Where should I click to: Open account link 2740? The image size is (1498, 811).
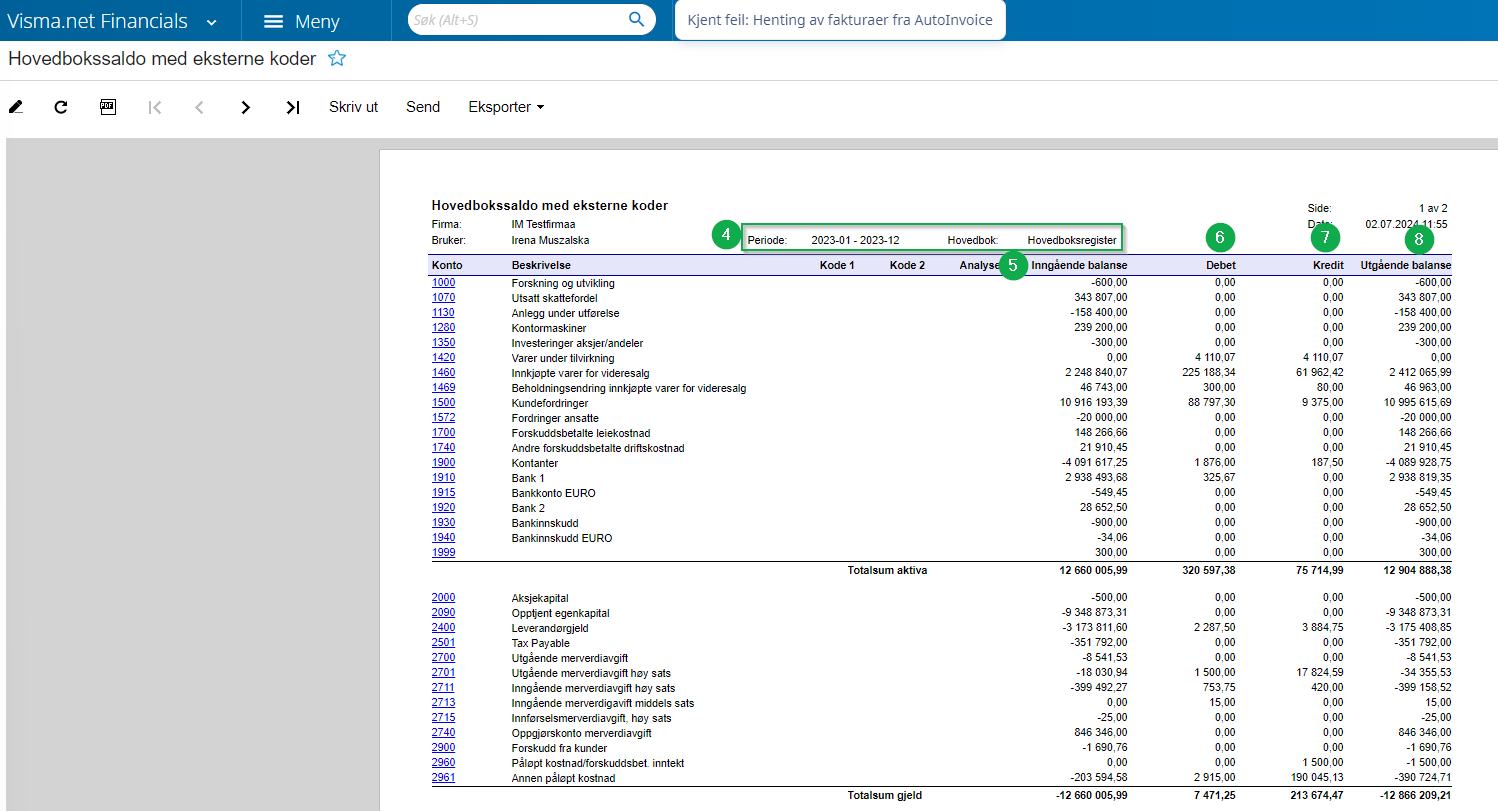pyautogui.click(x=443, y=733)
